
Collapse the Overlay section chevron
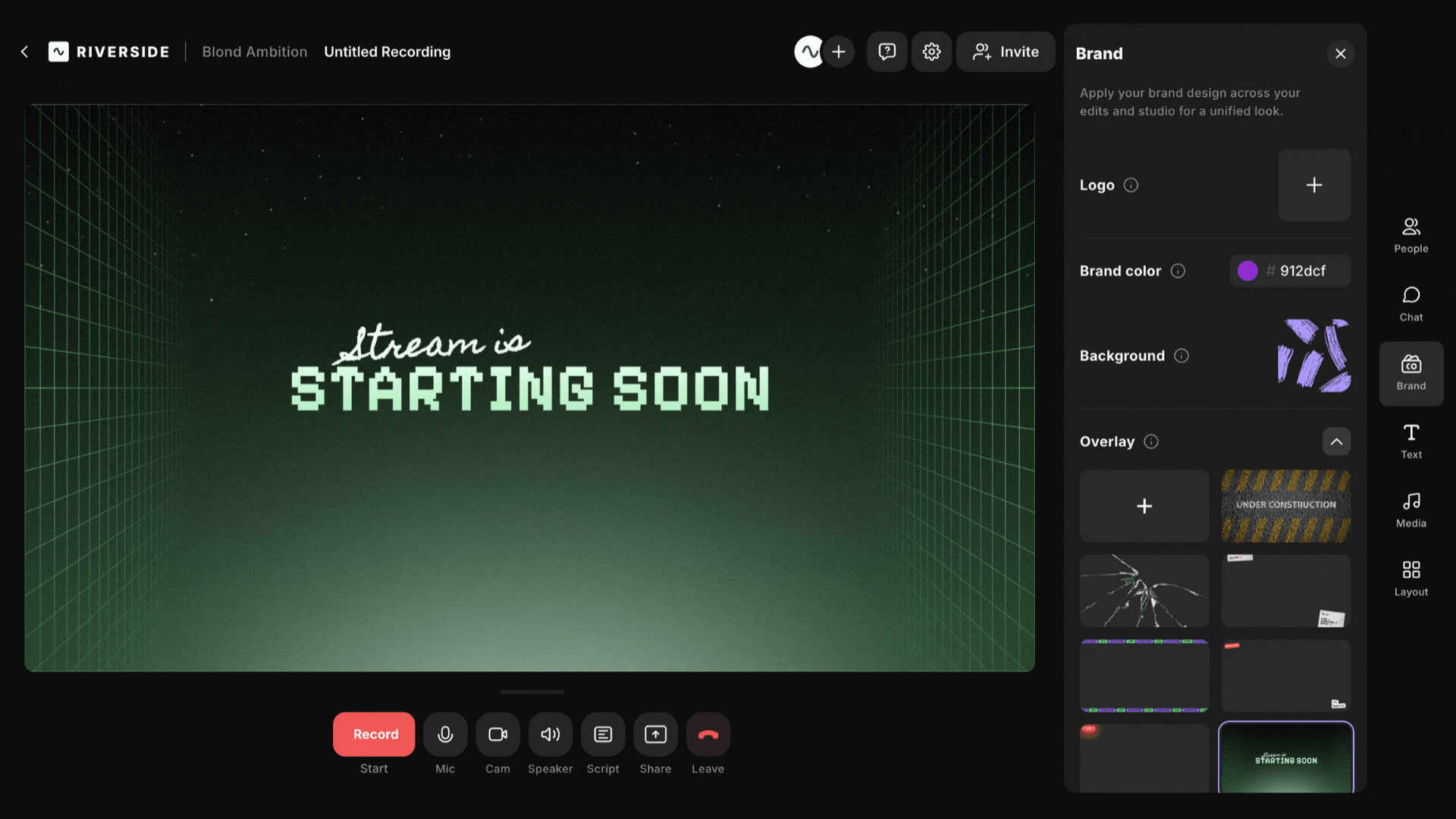pyautogui.click(x=1336, y=441)
